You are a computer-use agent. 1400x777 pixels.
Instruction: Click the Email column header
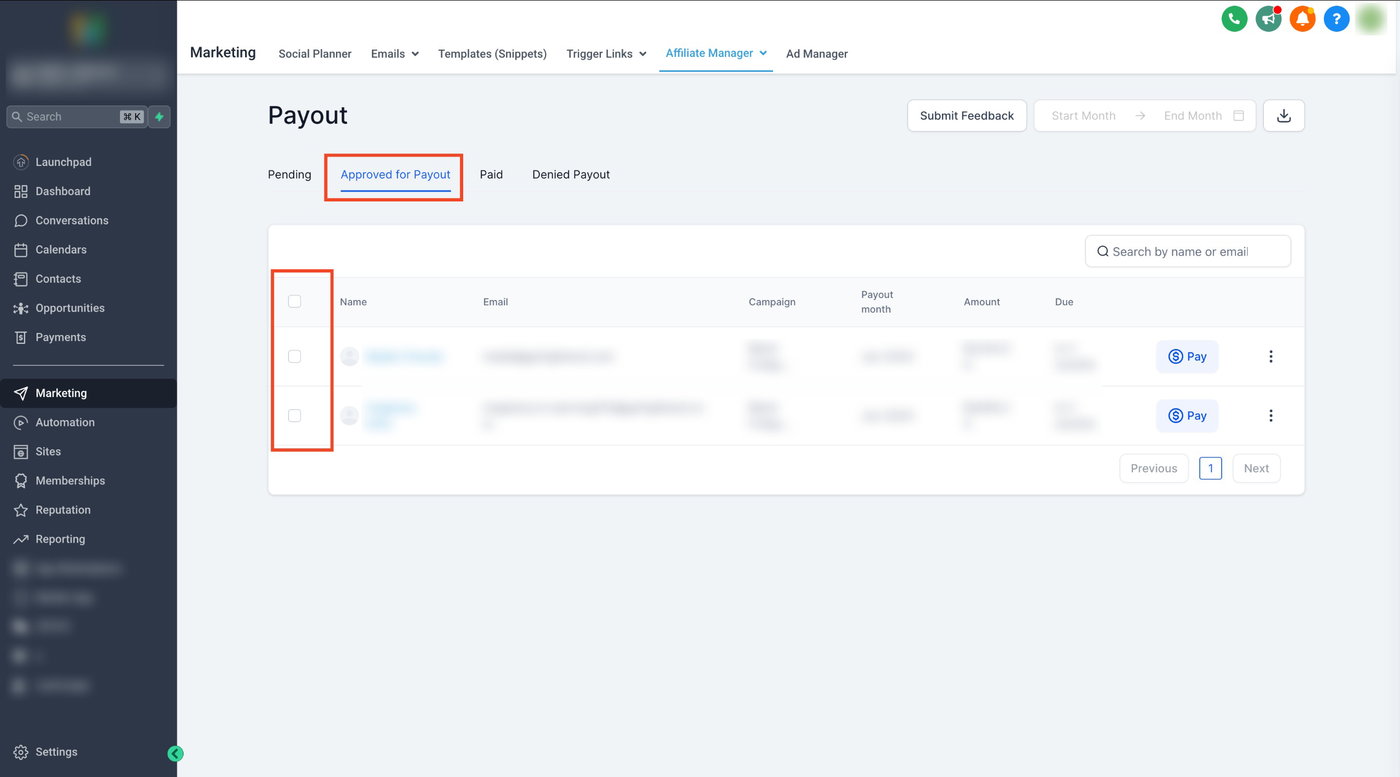(495, 302)
